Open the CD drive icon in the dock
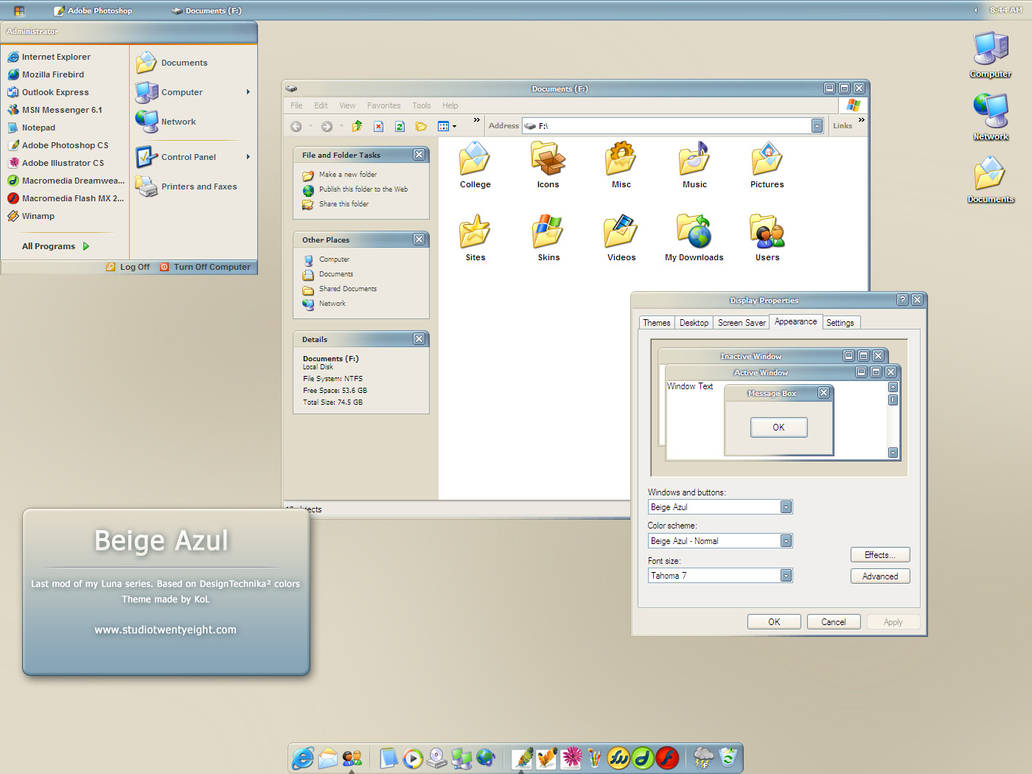This screenshot has width=1032, height=774. tap(437, 758)
